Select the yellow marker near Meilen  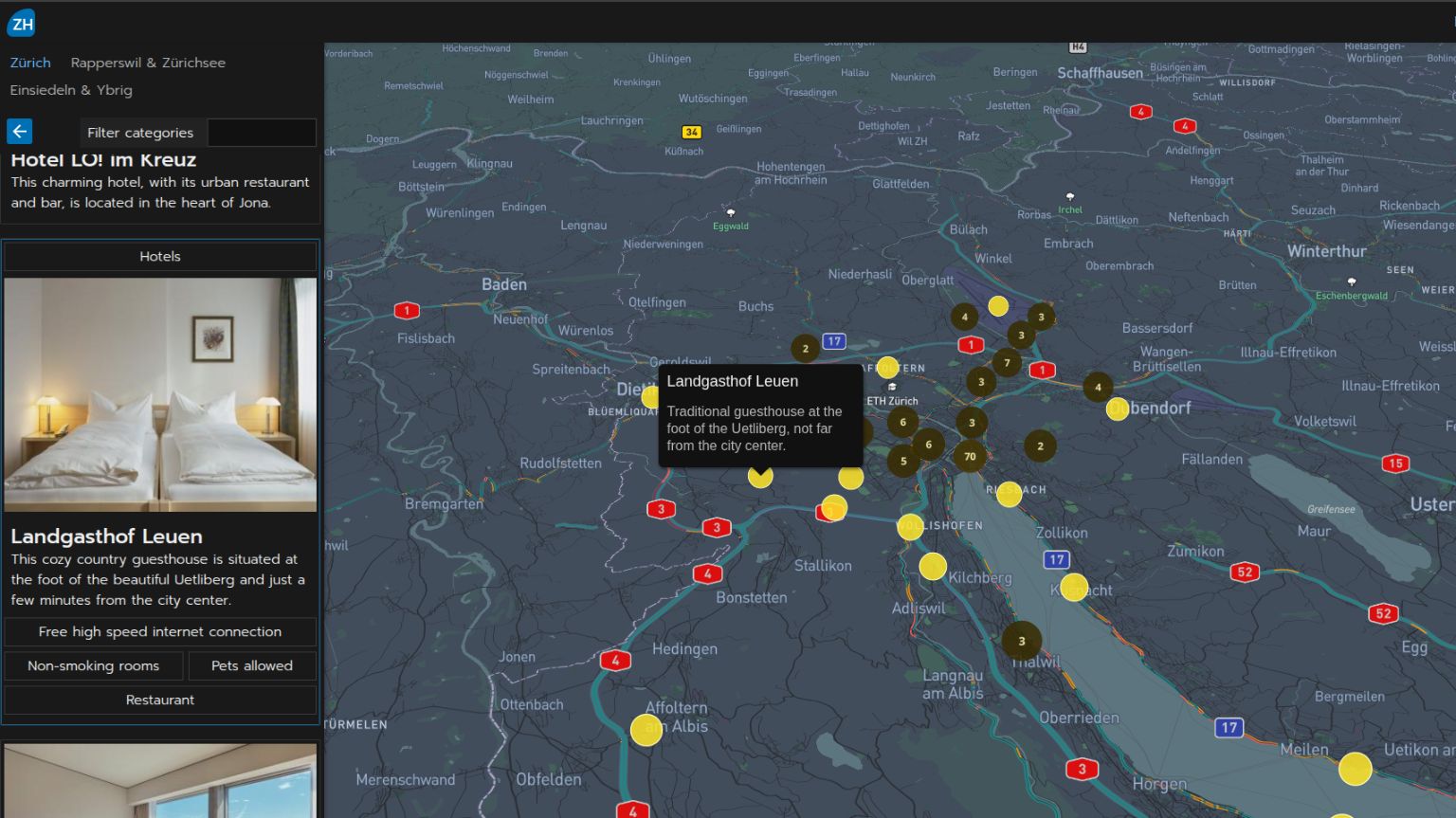(x=1355, y=769)
